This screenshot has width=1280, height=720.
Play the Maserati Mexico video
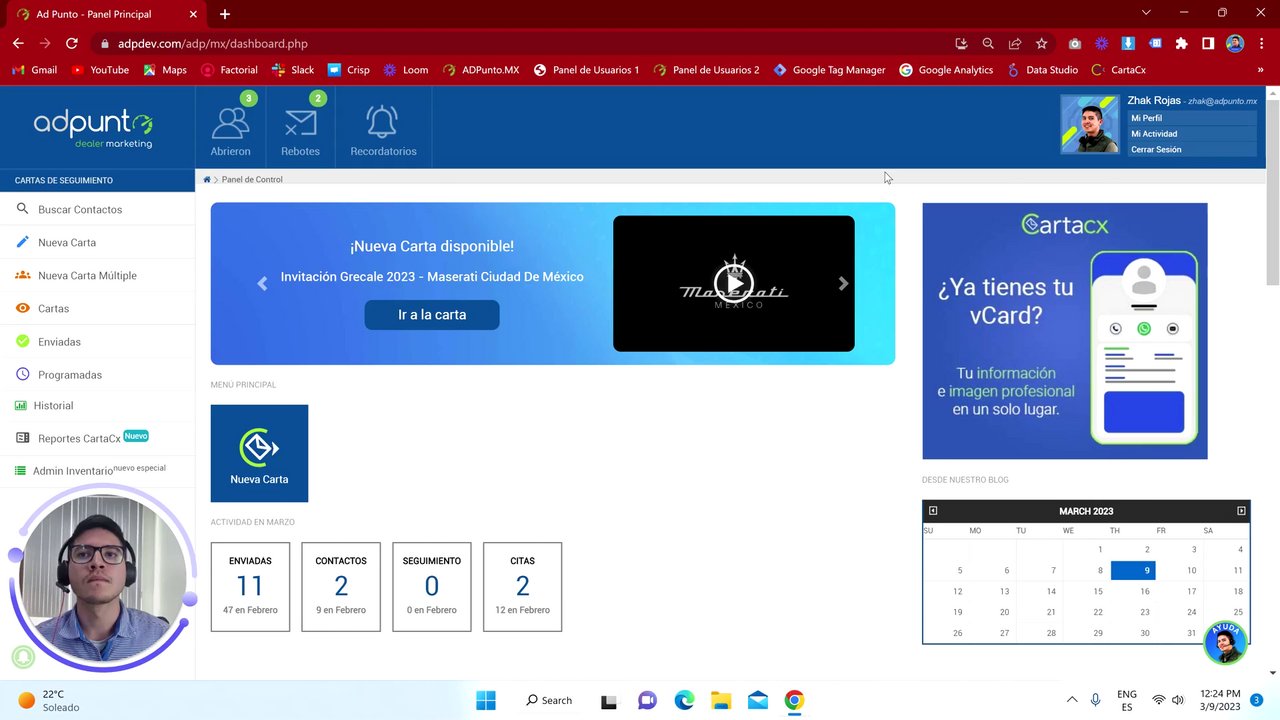click(x=734, y=283)
